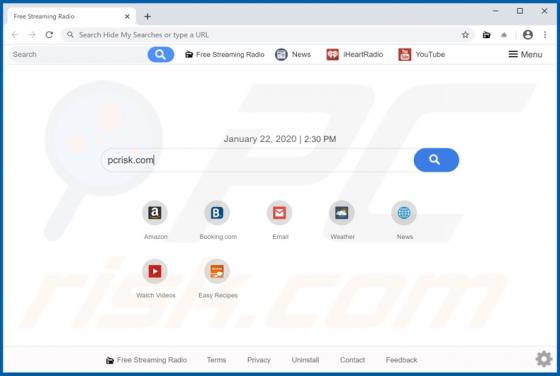Open the News globe shortcut icon

click(x=404, y=213)
